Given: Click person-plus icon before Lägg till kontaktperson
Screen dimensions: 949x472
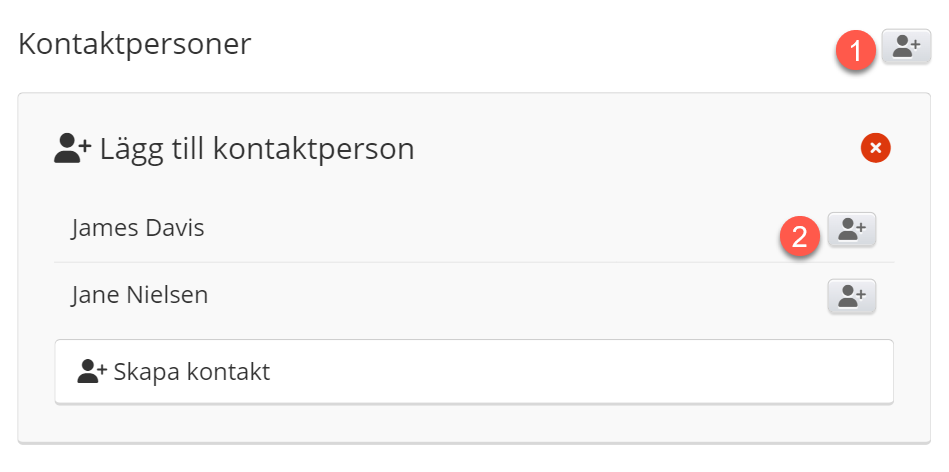Looking at the screenshot, I should click(73, 149).
